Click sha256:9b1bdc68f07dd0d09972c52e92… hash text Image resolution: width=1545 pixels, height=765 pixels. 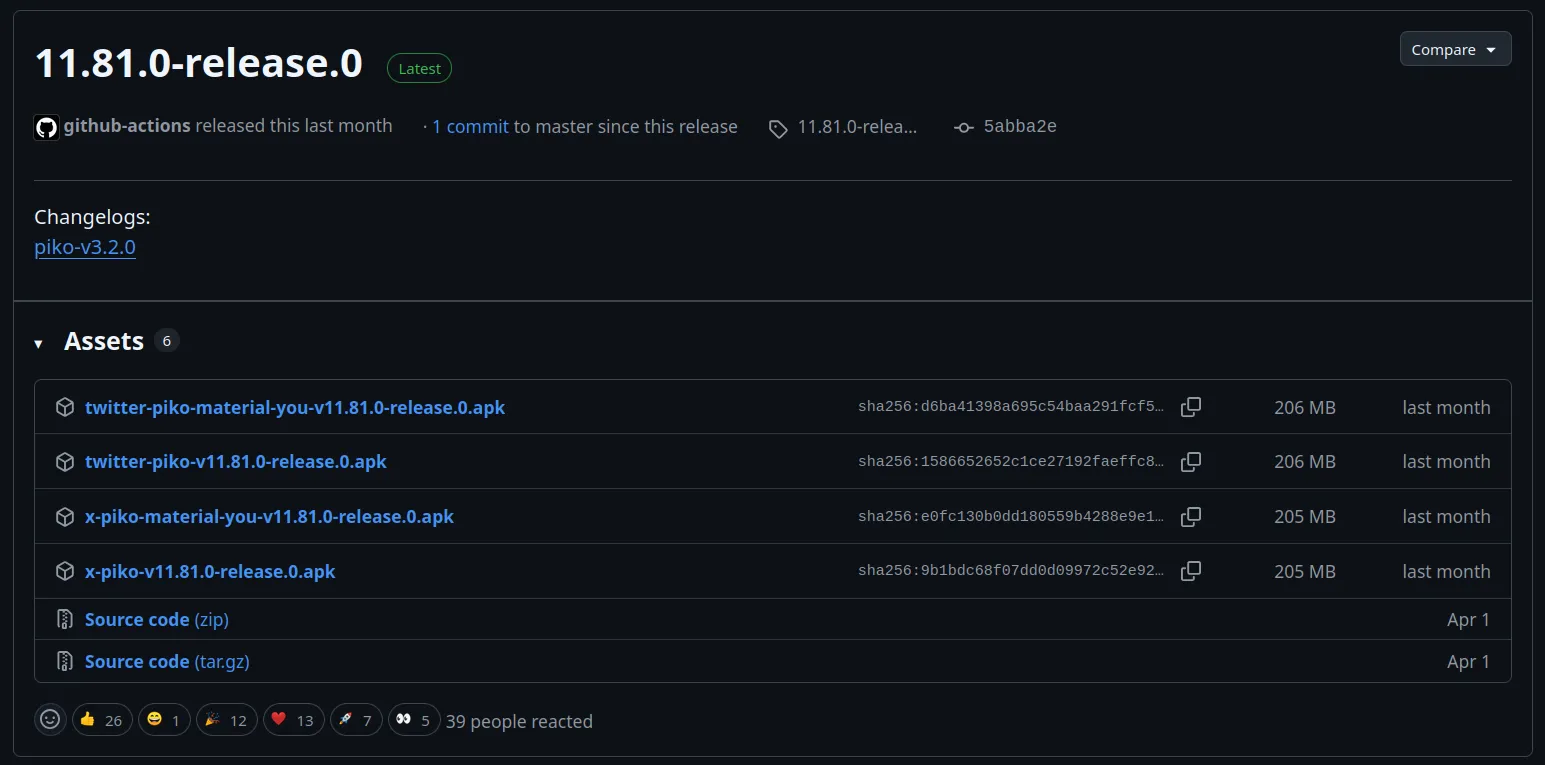point(1011,571)
